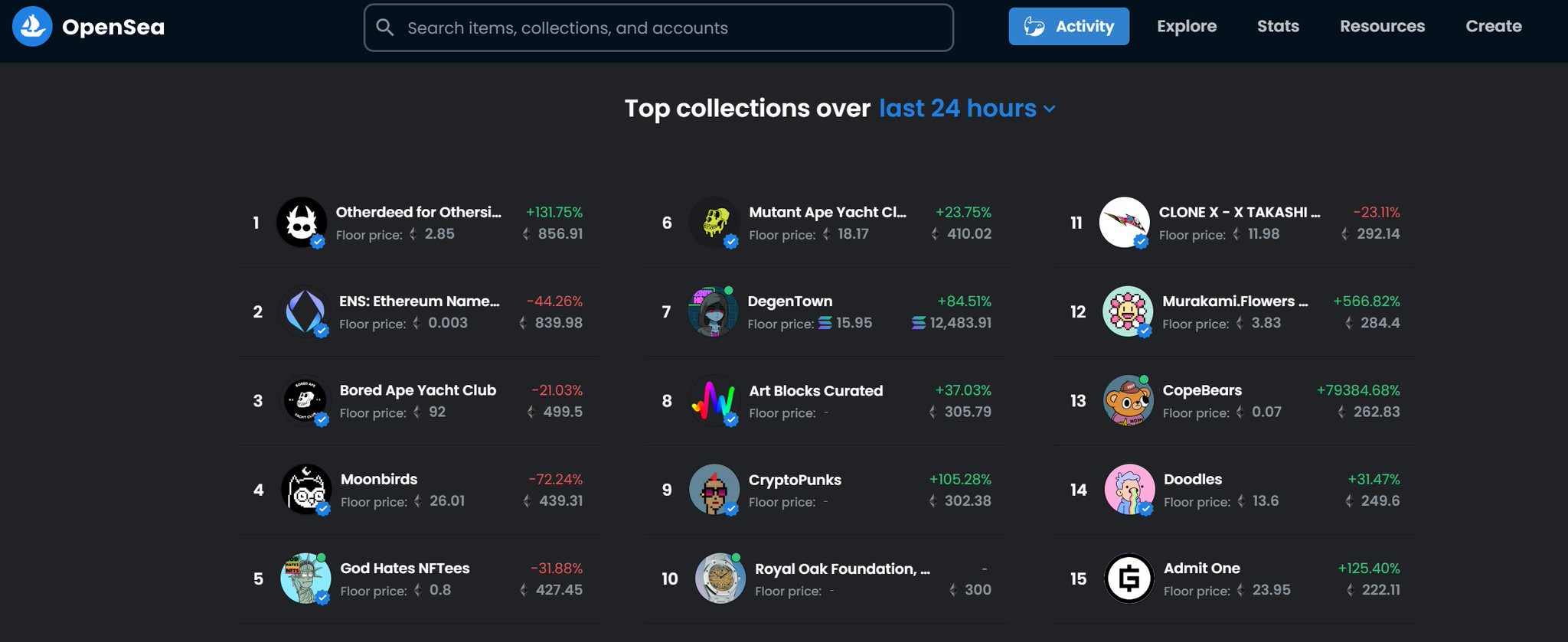Open Murakami.Flowers collection avatar

pos(1128,311)
